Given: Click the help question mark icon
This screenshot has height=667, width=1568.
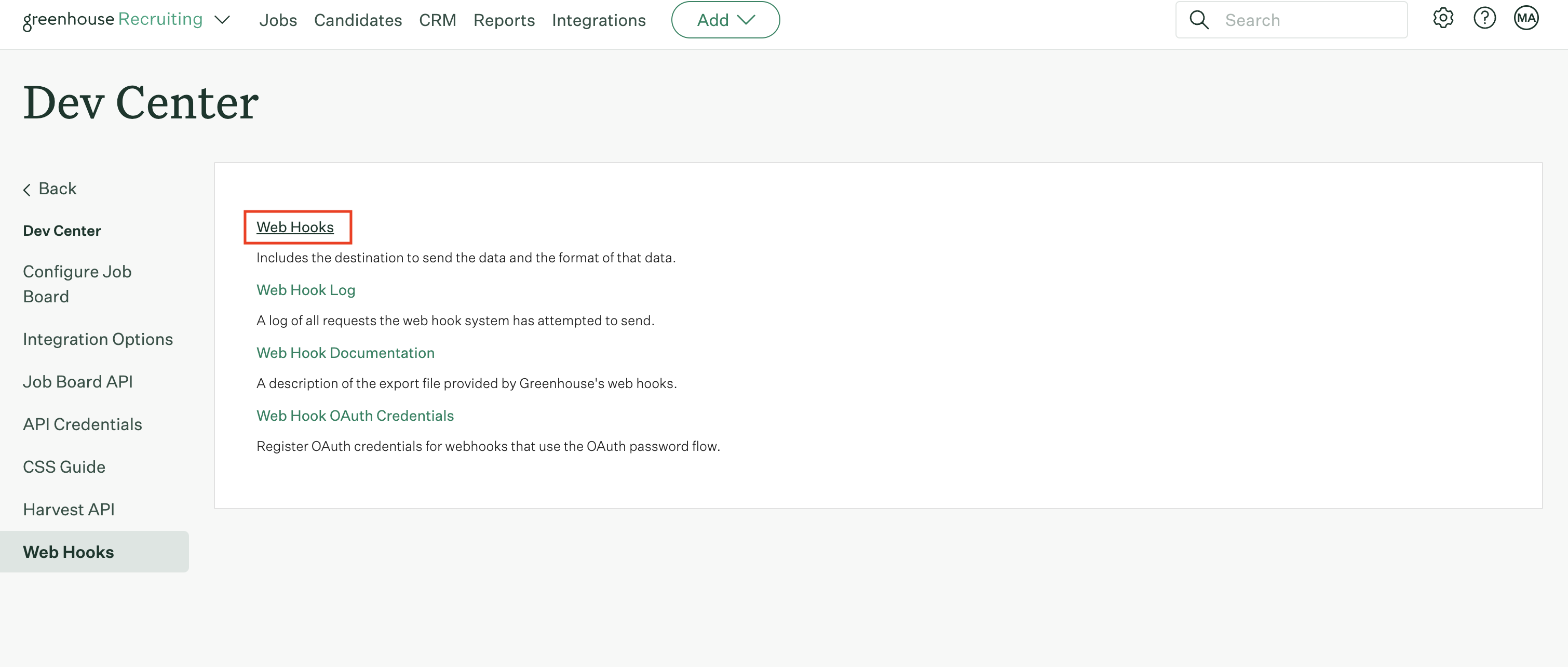Looking at the screenshot, I should click(x=1484, y=19).
